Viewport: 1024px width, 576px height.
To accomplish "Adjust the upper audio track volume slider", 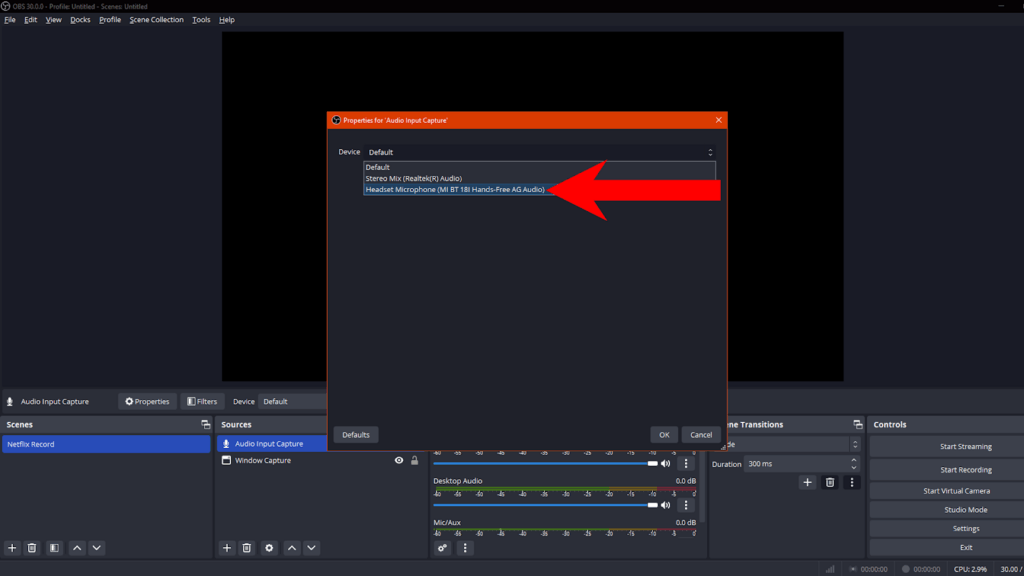I will 545,464.
